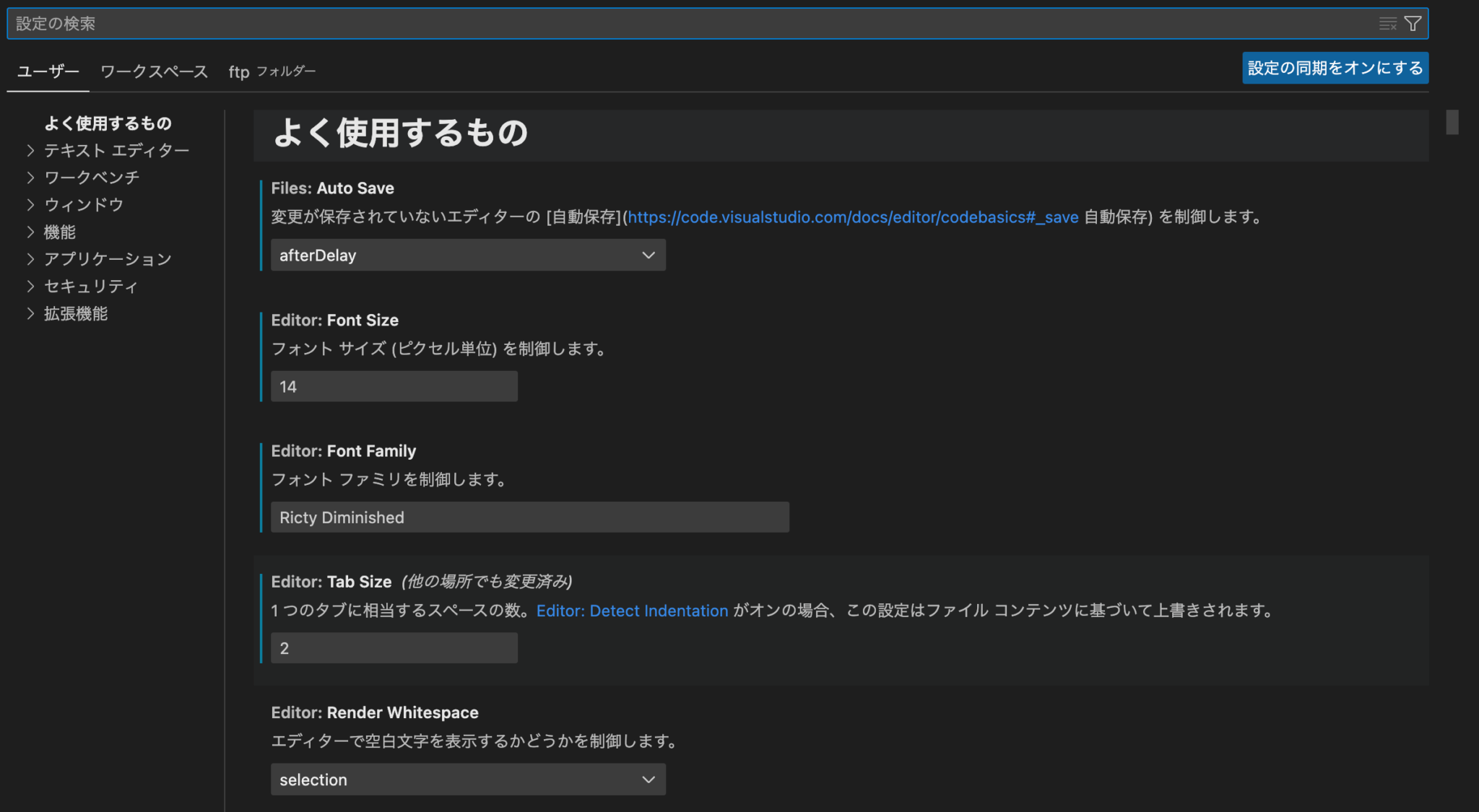Click the Font Family Ricty Diminished field
Screen dimensions: 1479x812
tap(530, 518)
